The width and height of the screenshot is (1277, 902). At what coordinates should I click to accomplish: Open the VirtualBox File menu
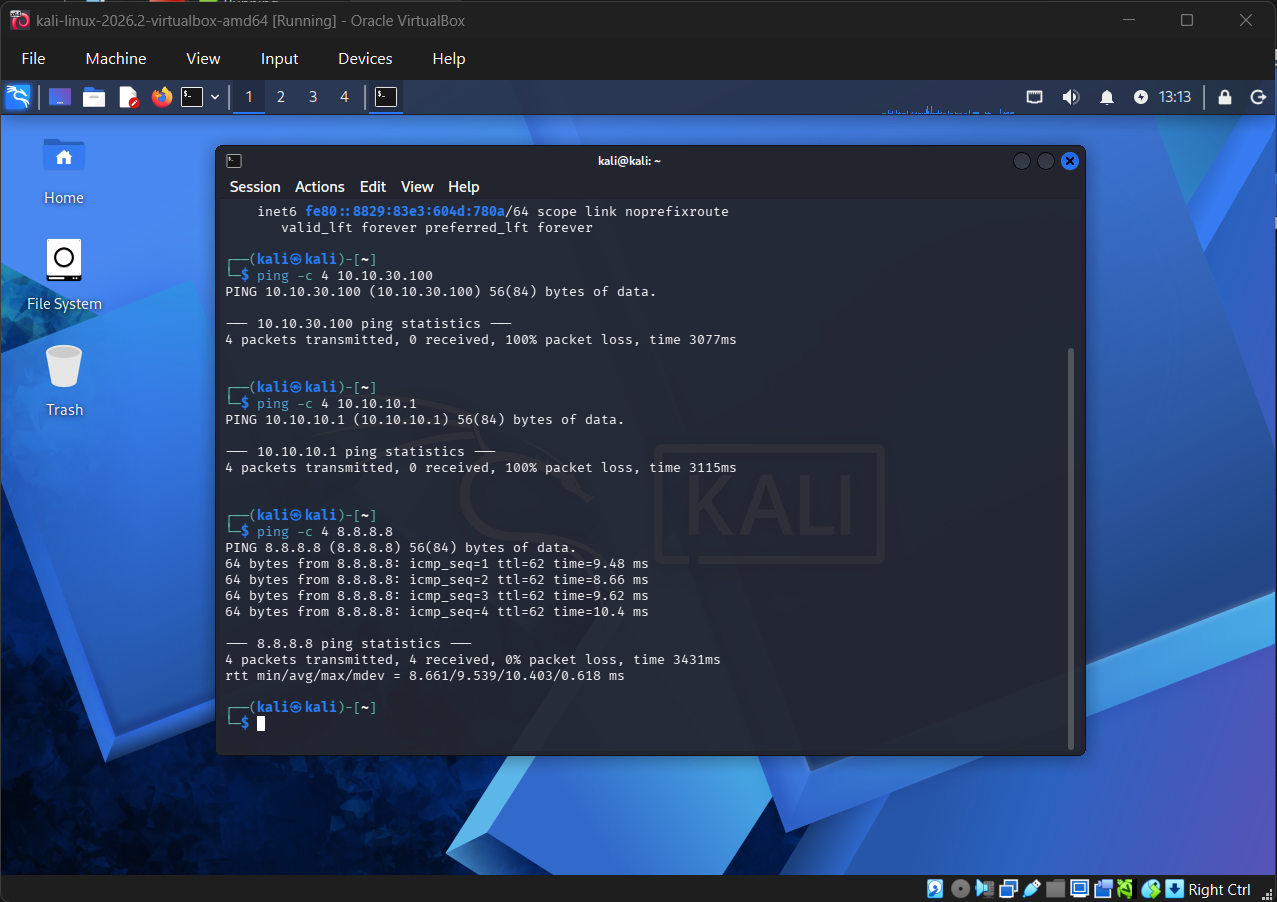[x=33, y=59]
